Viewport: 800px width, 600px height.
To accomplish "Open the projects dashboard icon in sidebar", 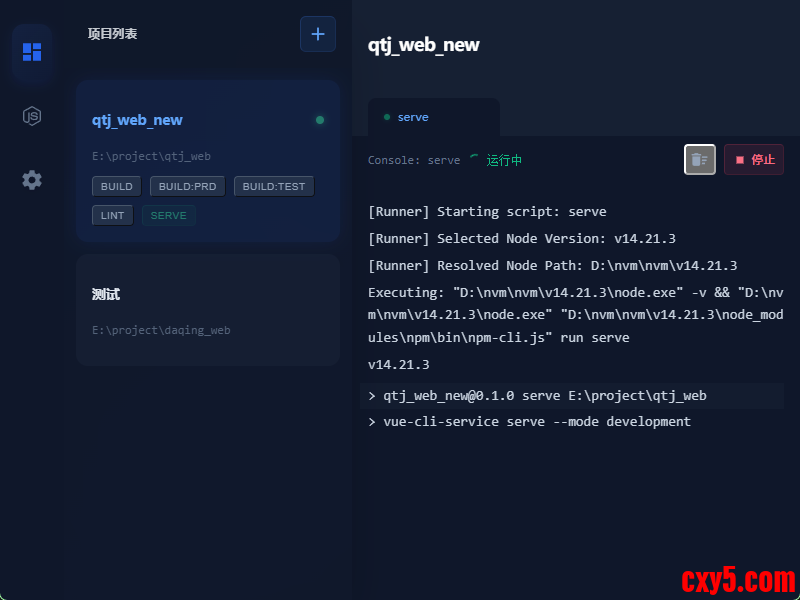I will tap(32, 52).
